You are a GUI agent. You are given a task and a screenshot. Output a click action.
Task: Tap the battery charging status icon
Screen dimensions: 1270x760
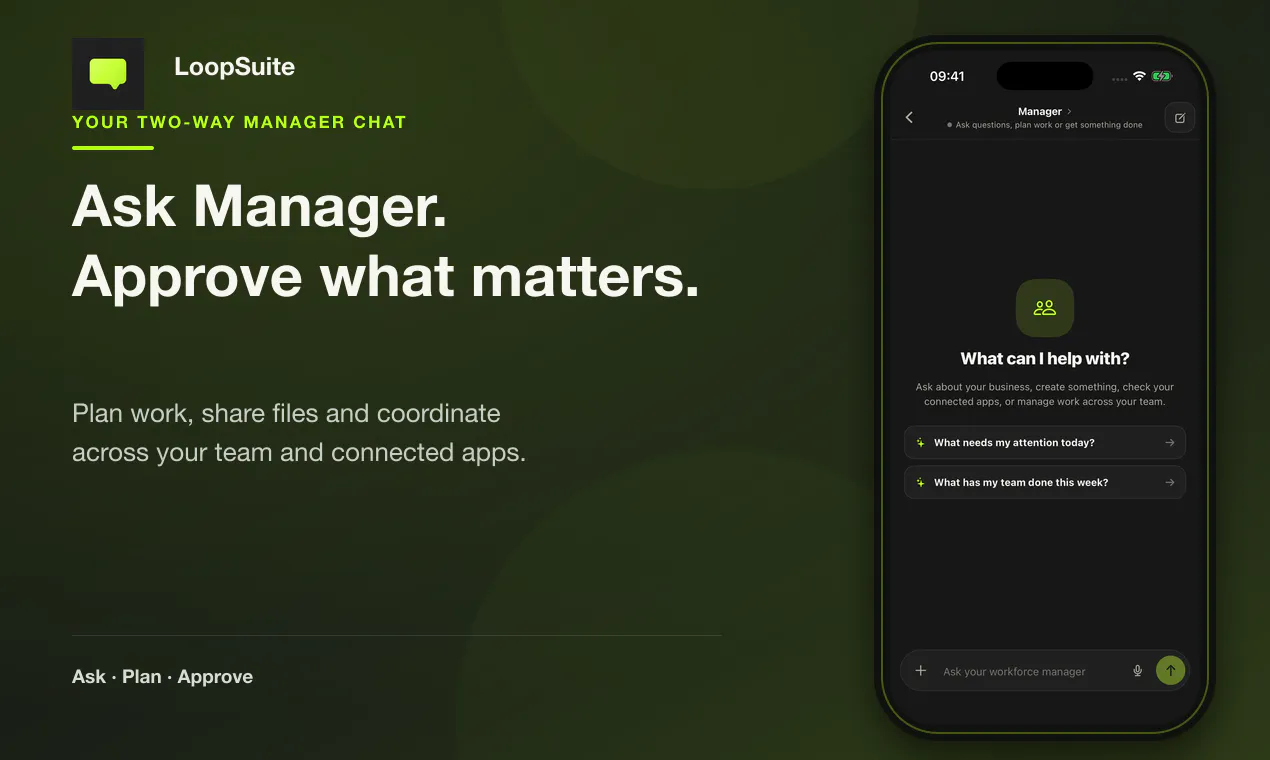1162,76
